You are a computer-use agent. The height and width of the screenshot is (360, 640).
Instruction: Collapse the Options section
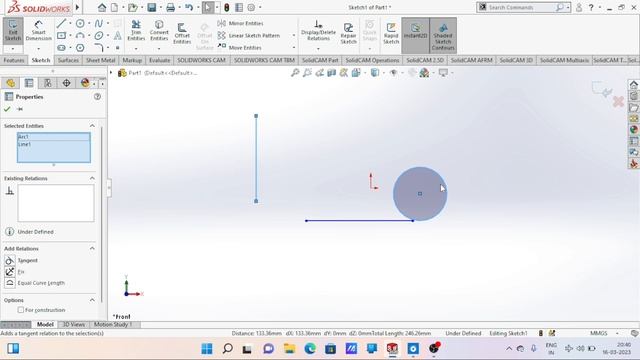tap(92, 300)
